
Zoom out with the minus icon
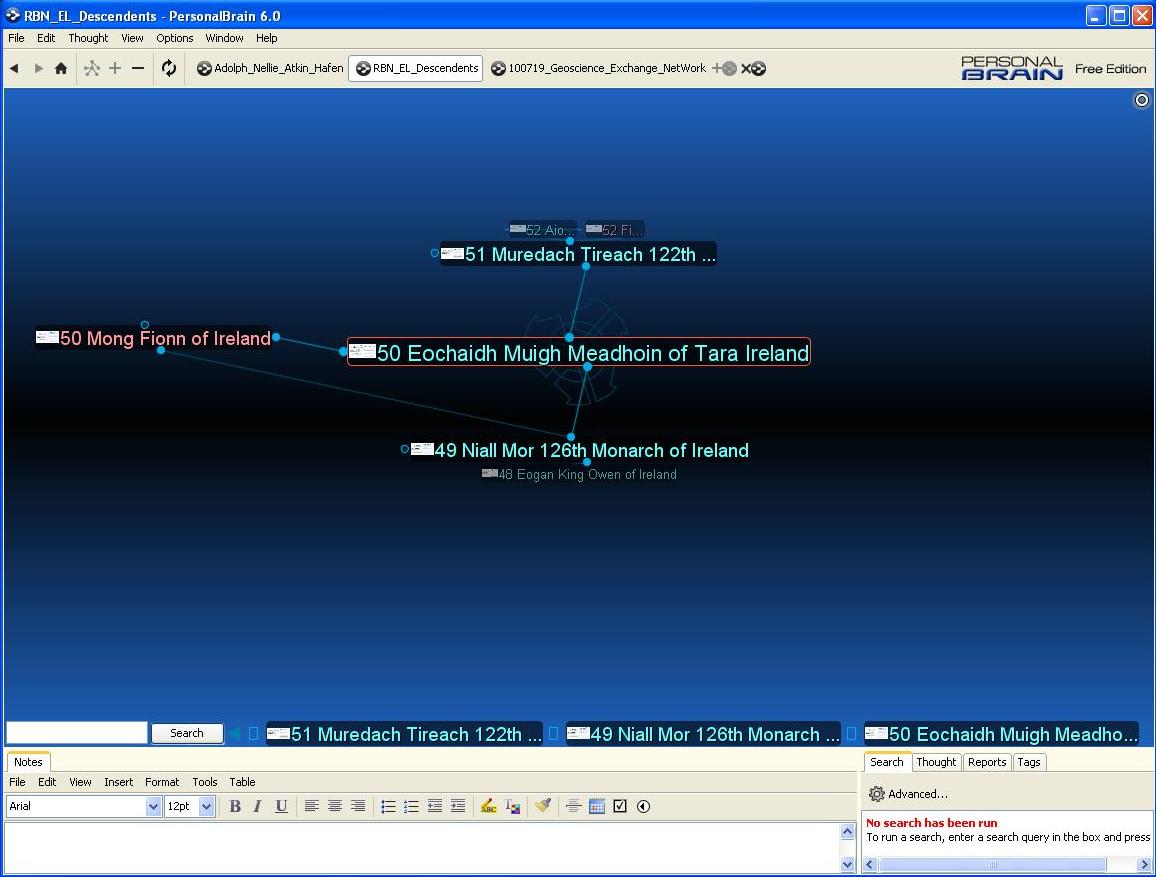[138, 69]
